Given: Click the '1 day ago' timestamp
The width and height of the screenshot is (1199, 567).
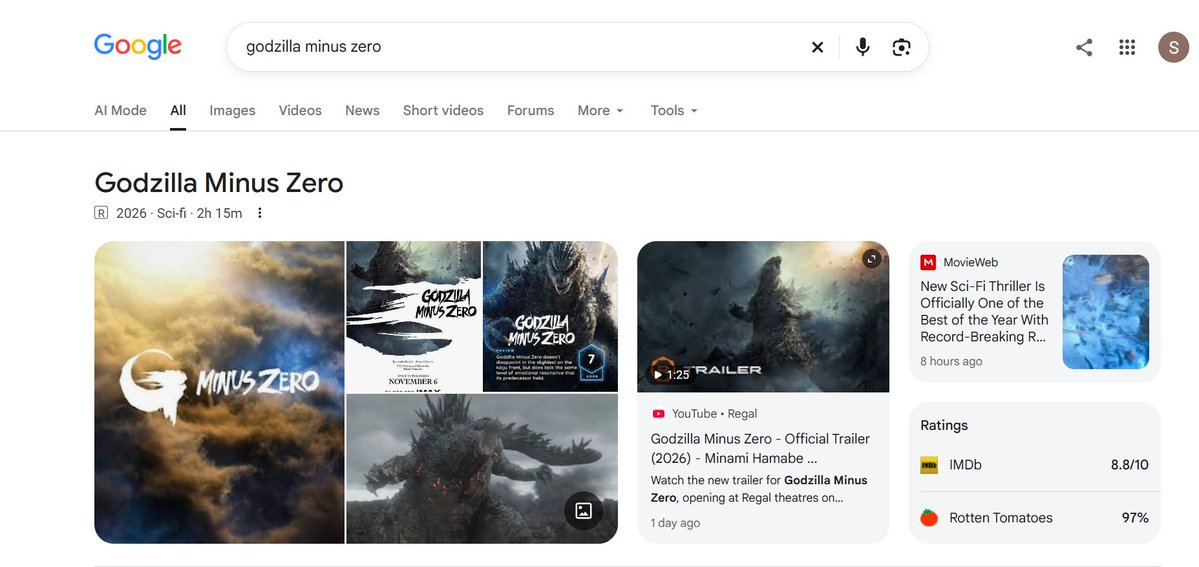Looking at the screenshot, I should pos(675,523).
